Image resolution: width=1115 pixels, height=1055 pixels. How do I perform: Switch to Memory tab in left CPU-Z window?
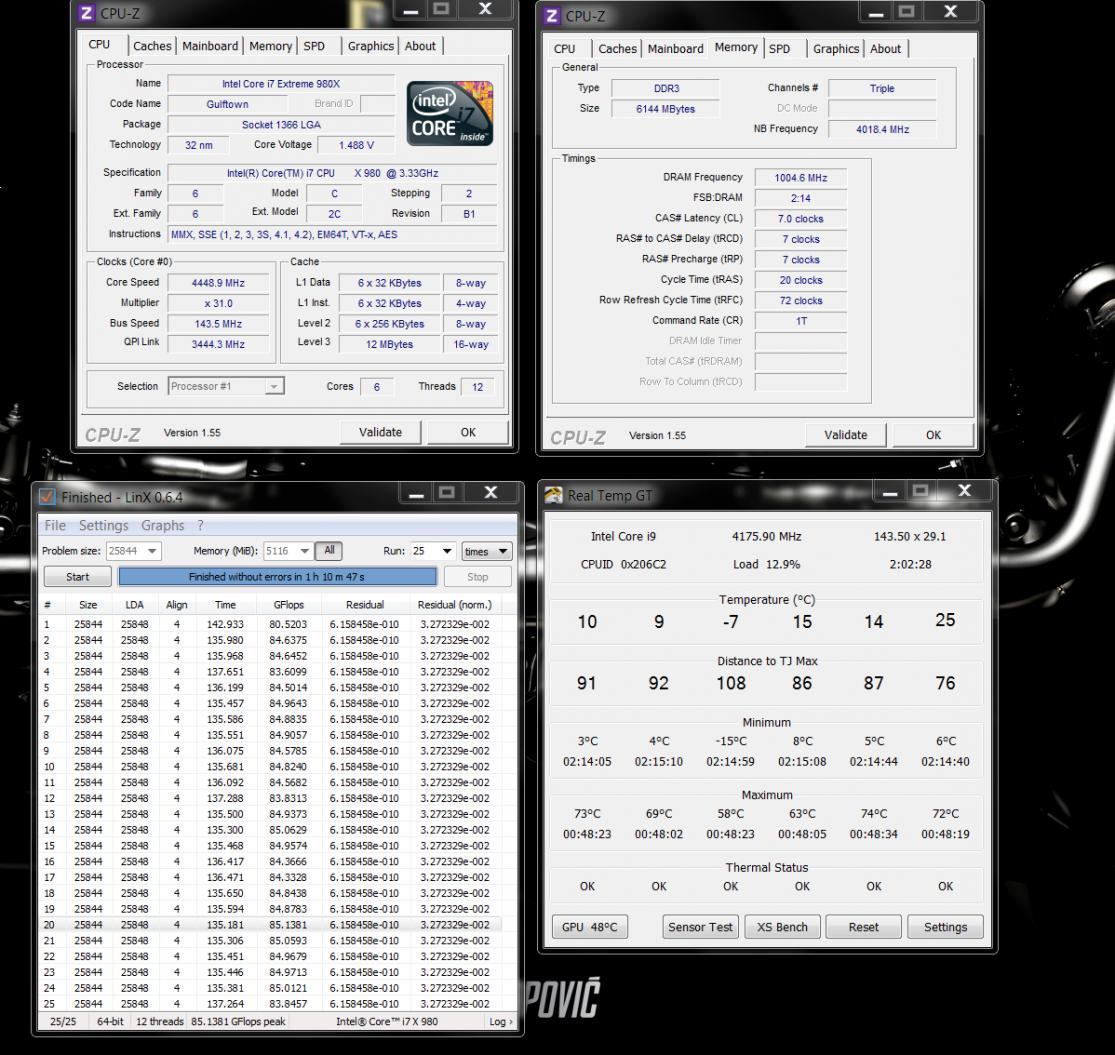pyautogui.click(x=270, y=45)
